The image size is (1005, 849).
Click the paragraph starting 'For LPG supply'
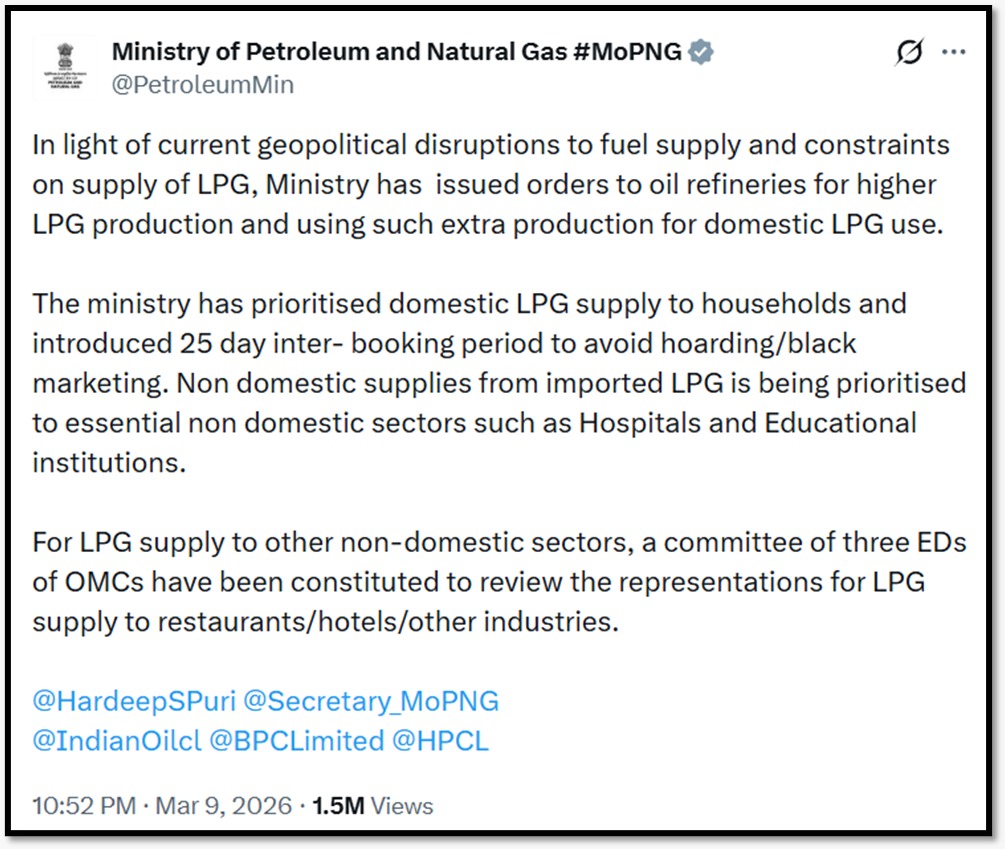(490, 581)
